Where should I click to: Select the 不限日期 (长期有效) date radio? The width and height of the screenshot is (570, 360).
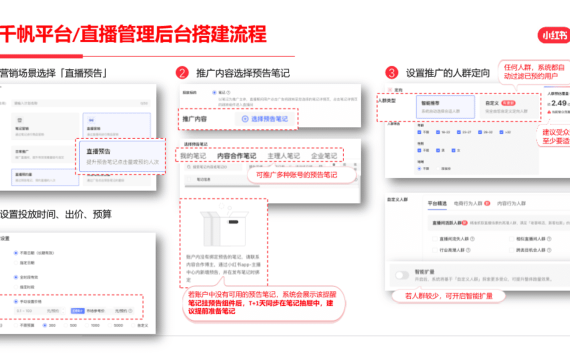click(16, 253)
